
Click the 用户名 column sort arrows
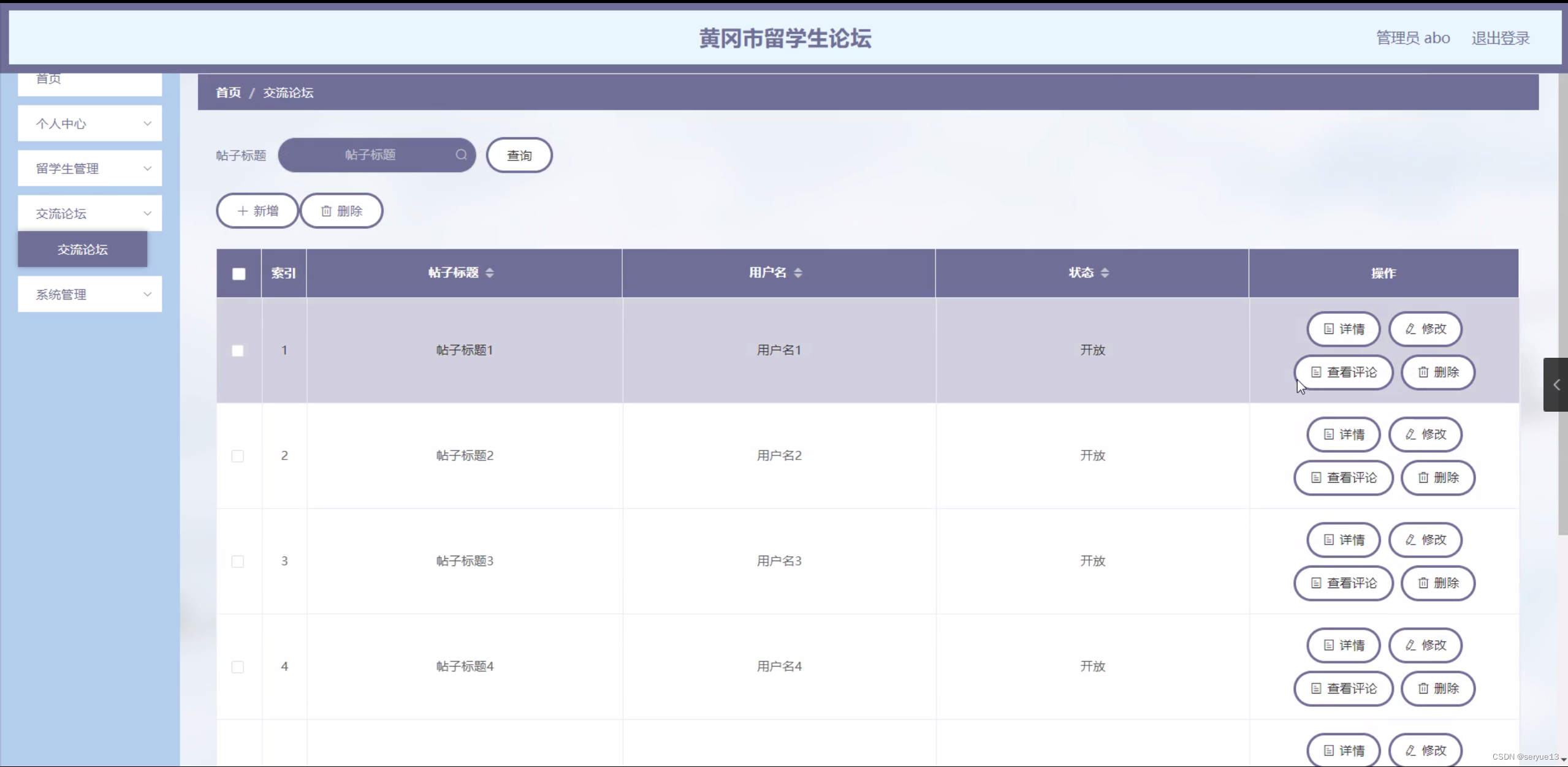coord(797,273)
